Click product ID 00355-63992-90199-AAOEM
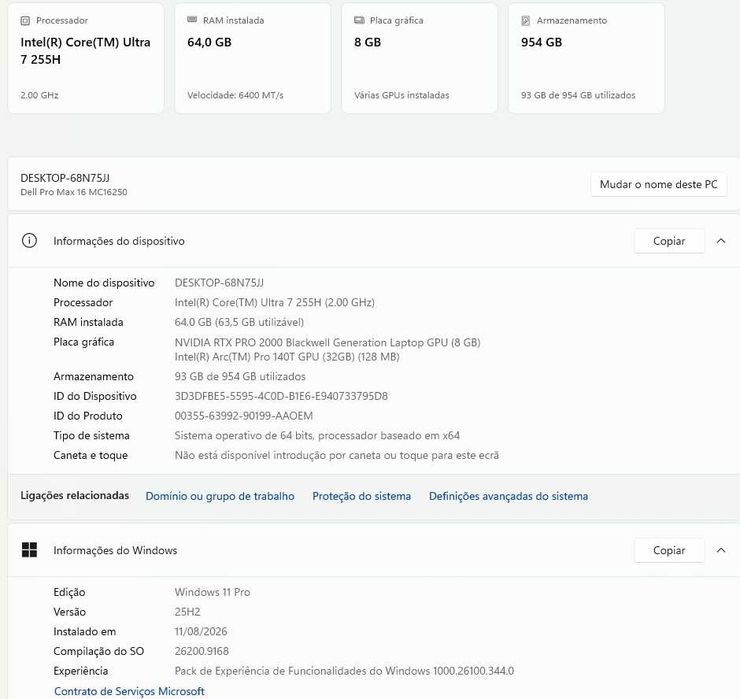Screen dimensions: 740x699 click(x=244, y=416)
